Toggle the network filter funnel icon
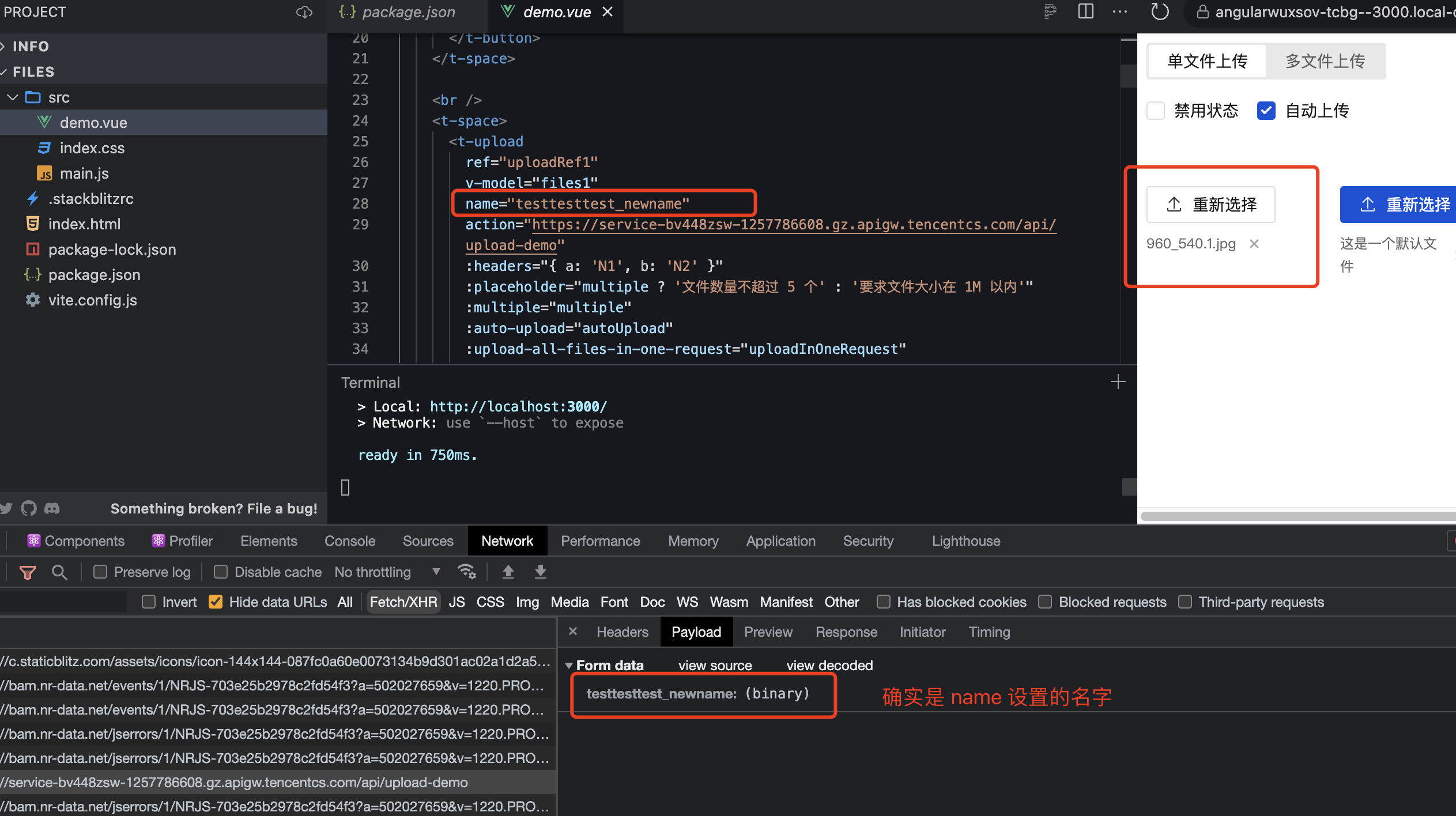Image resolution: width=1456 pixels, height=816 pixels. click(x=27, y=572)
